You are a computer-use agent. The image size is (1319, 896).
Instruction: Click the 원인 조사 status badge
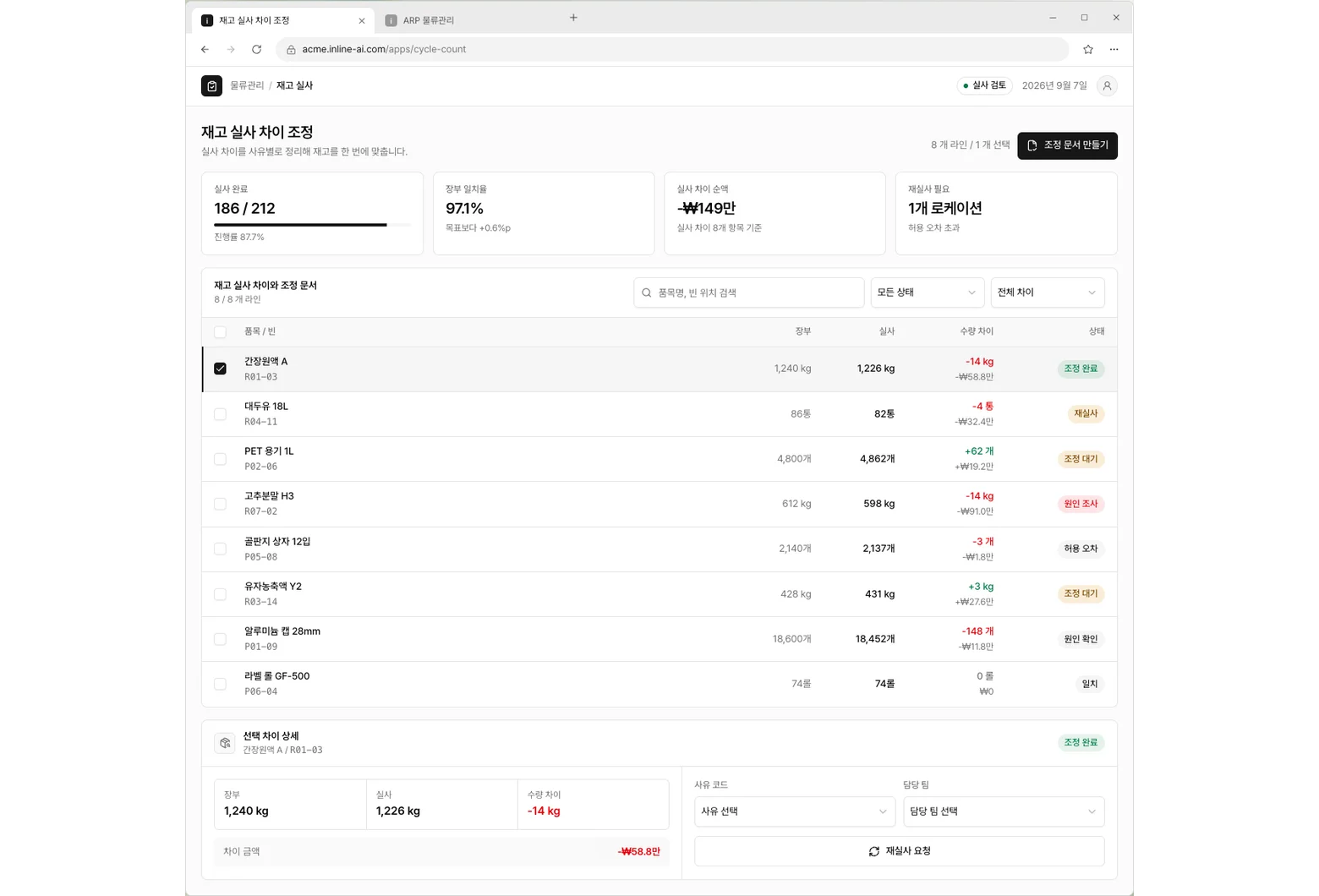1081,504
